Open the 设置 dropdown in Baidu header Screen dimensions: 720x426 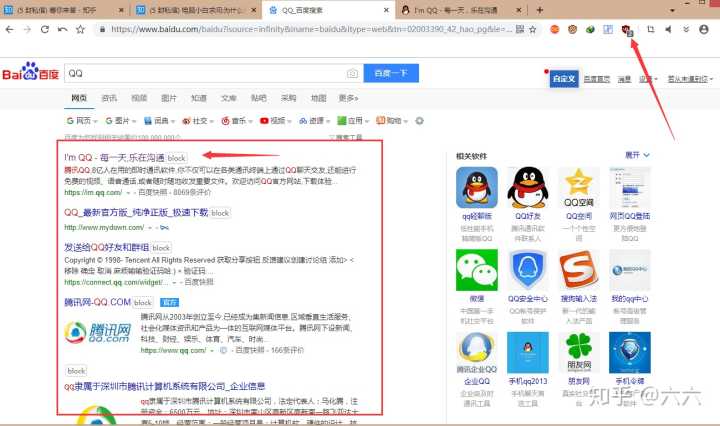pos(648,79)
